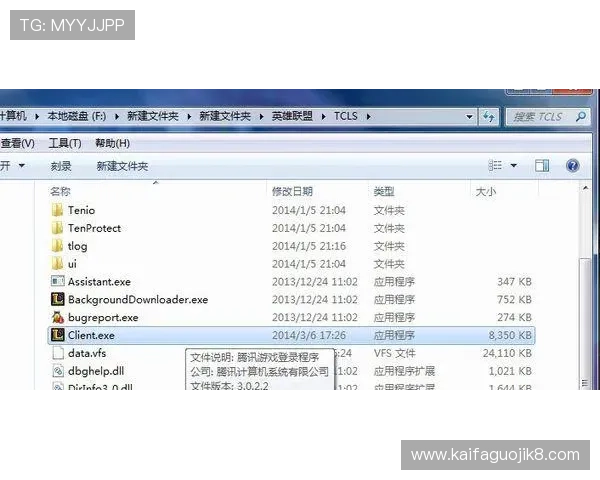Select the BackgroundDownloader.exe file name
The width and height of the screenshot is (600, 480).
[138, 299]
